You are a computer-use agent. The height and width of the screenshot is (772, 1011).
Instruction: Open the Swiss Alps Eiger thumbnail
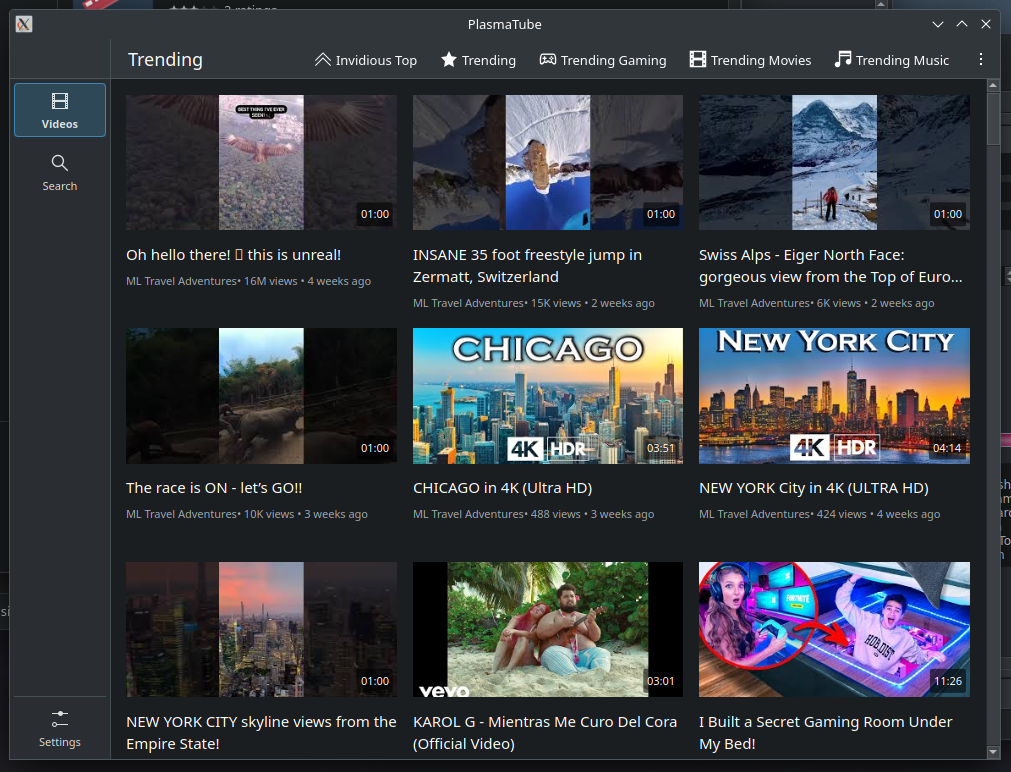tap(834, 163)
